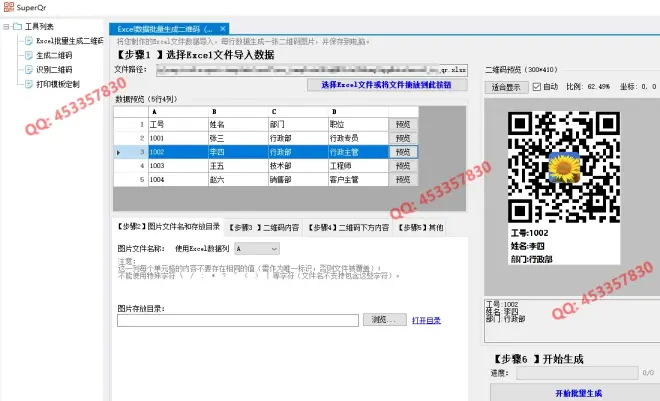Click 选择Excel文件 button to import data
Viewport: 660px width, 401px height.
coord(386,86)
